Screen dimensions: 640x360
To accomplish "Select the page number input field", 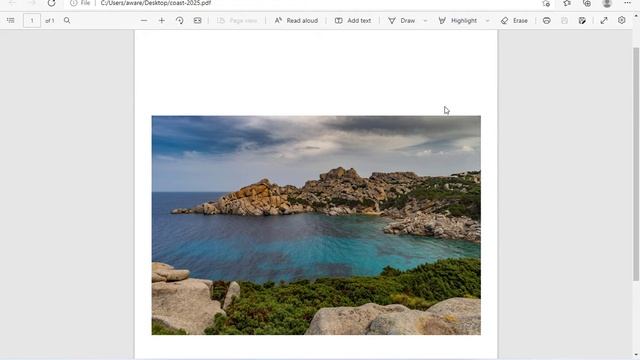I will 32,20.
